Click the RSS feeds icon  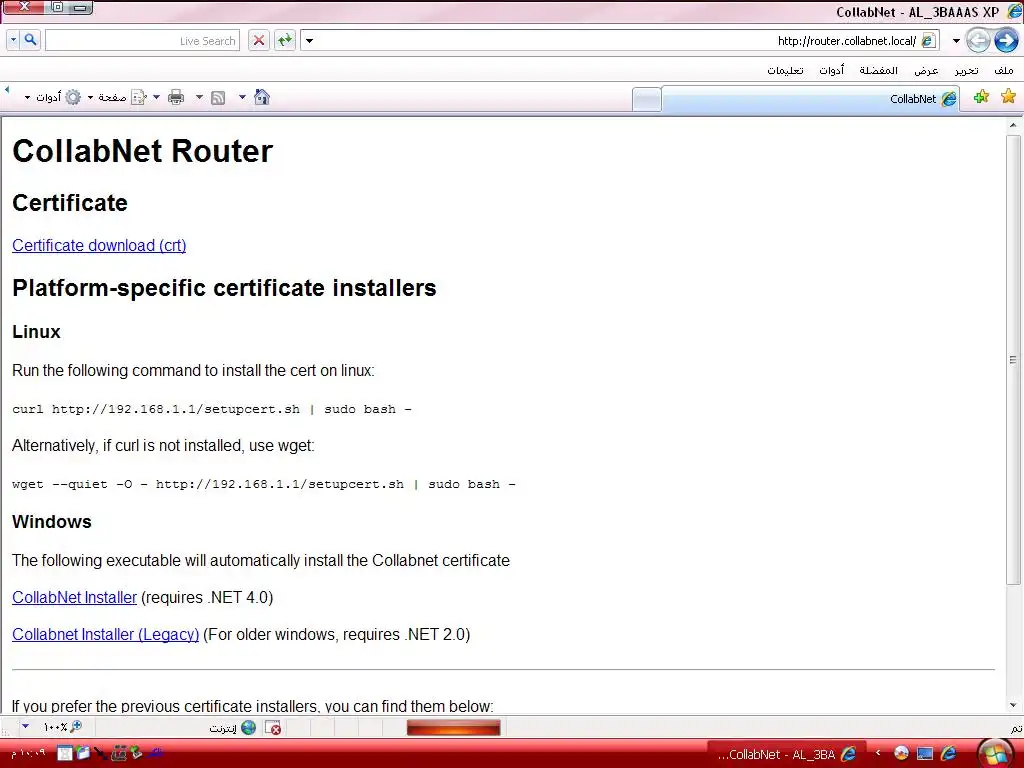(218, 98)
